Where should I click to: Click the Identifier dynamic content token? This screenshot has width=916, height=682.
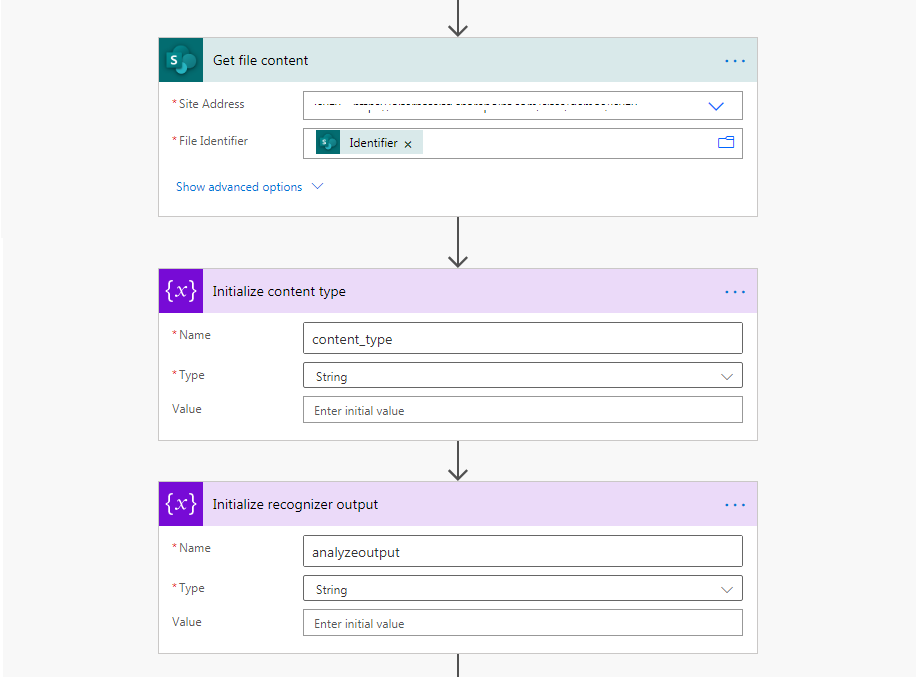[x=369, y=143]
